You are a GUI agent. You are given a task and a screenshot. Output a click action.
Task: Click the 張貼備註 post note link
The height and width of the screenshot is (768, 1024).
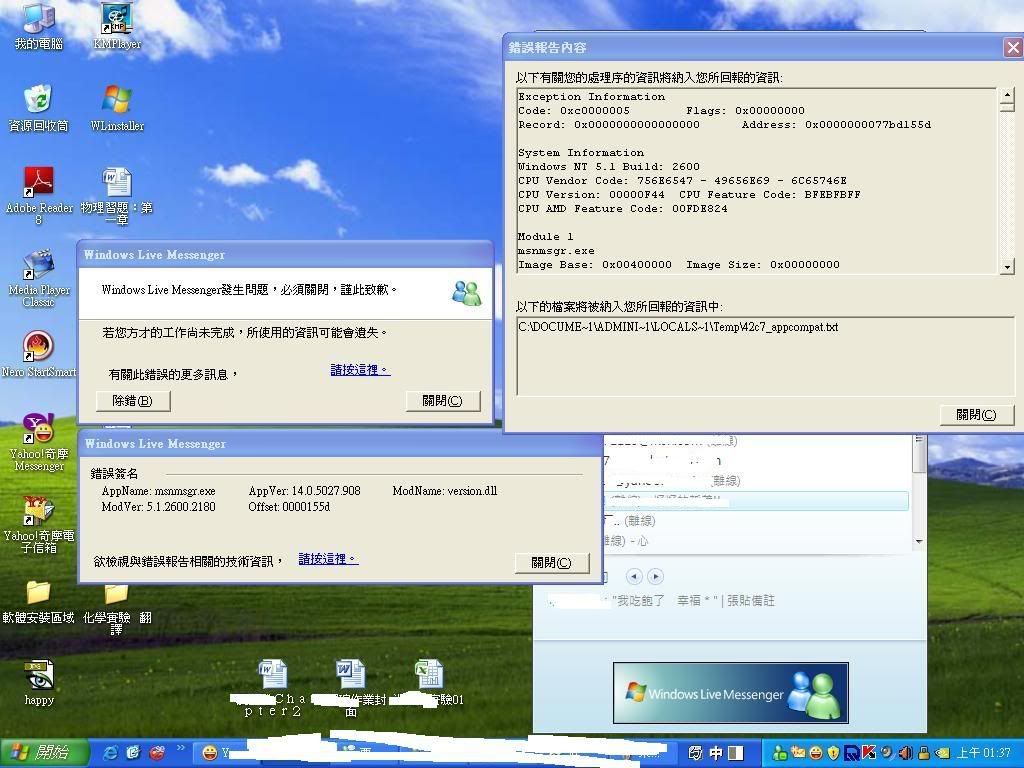tap(751, 601)
